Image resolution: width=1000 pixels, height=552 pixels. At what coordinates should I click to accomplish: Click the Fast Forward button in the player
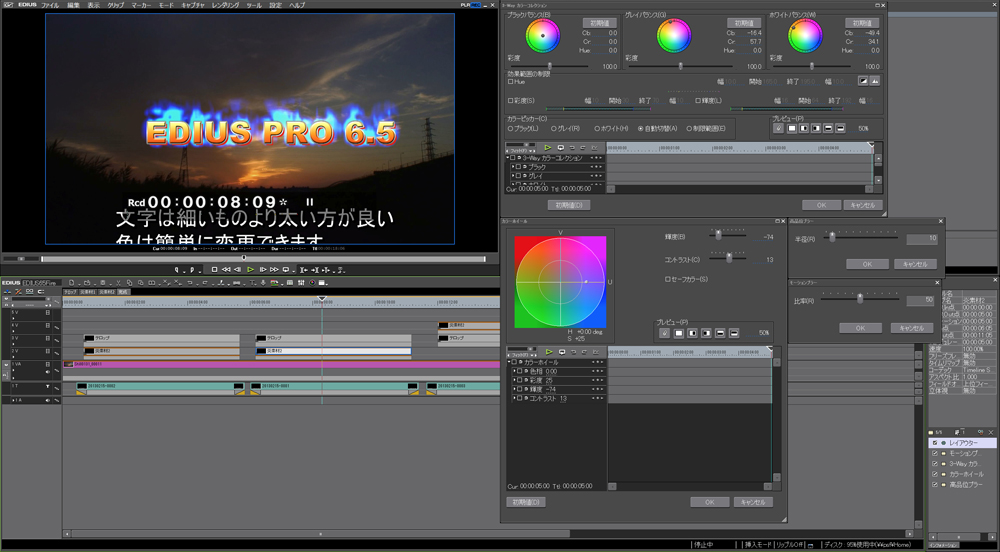274,270
